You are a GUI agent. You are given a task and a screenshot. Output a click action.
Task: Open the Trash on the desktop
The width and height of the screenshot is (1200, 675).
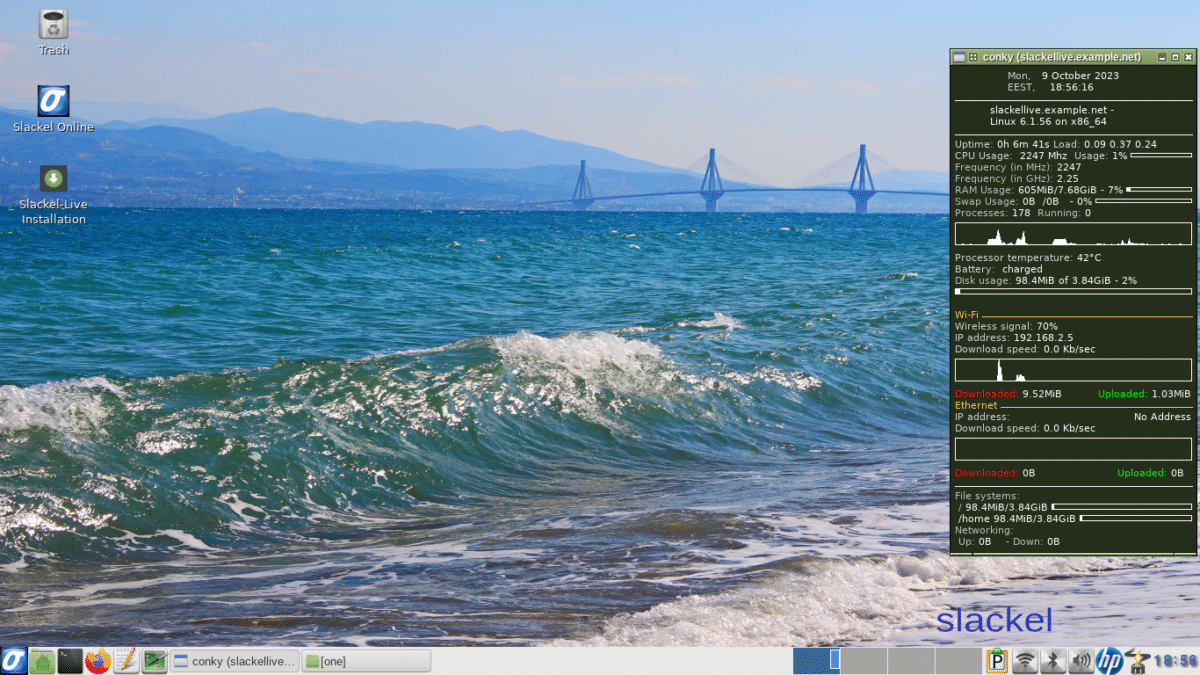click(x=51, y=25)
